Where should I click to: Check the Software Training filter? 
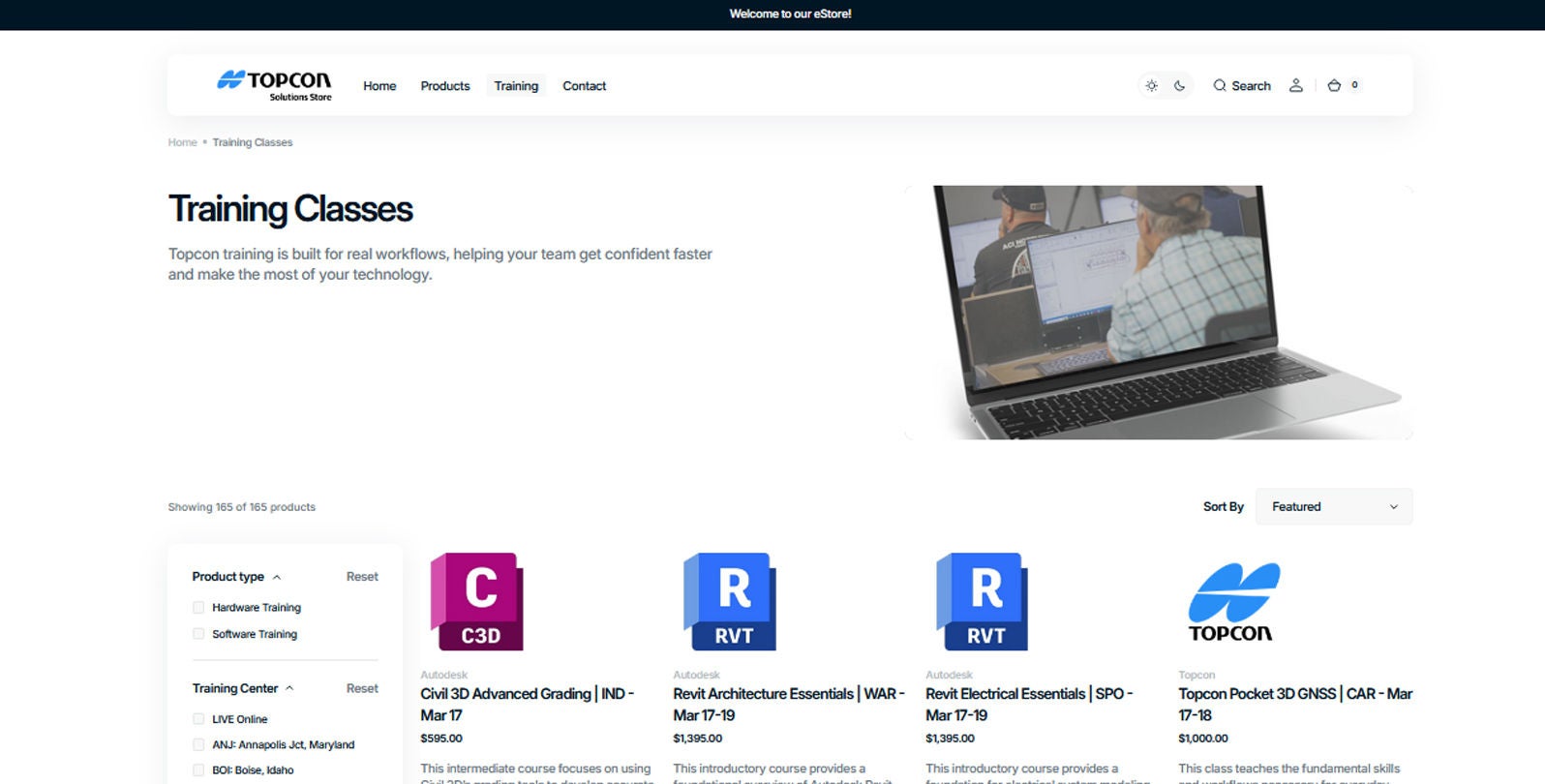(198, 634)
